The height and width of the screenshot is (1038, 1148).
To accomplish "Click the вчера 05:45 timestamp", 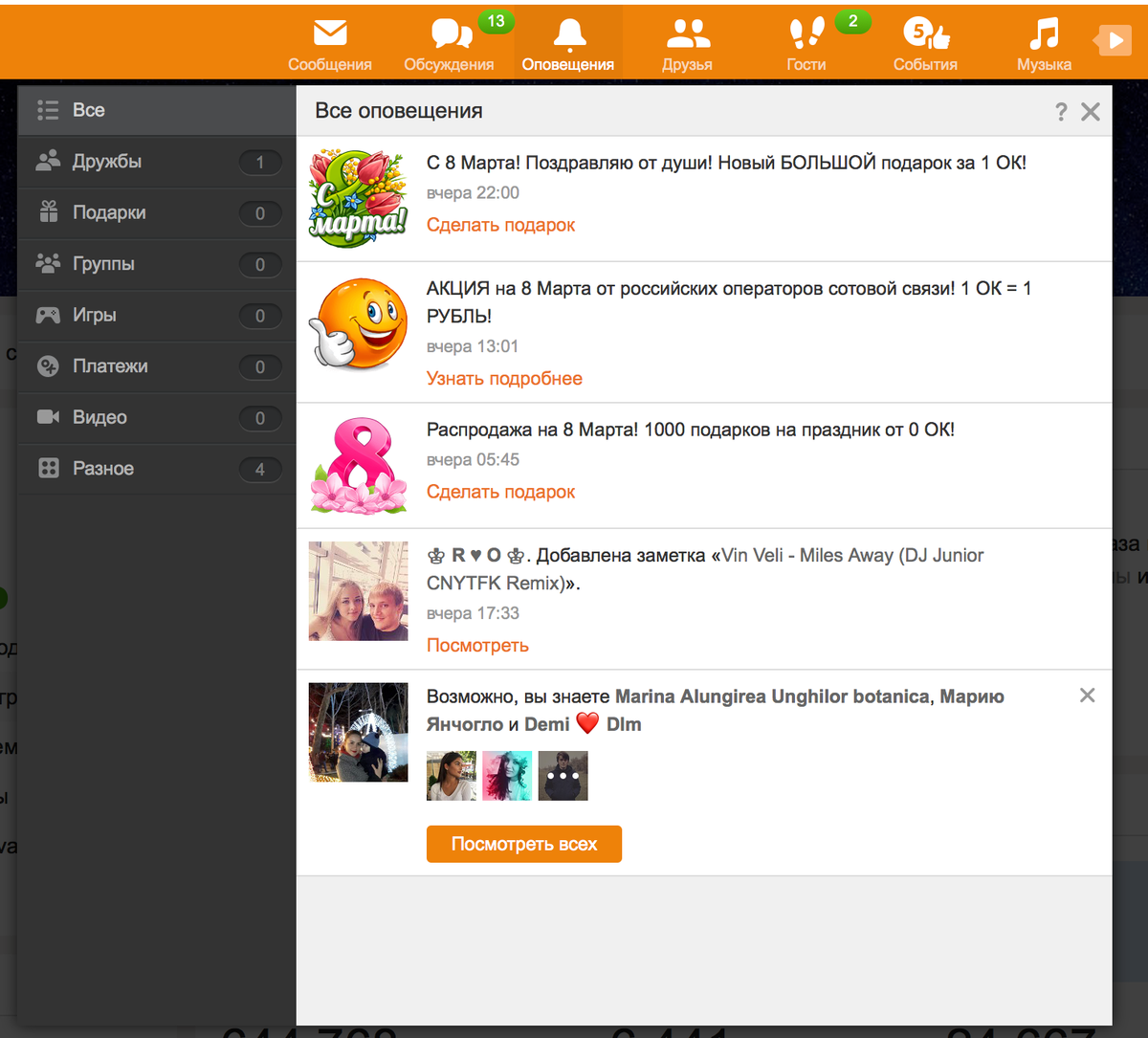I will point(473,460).
